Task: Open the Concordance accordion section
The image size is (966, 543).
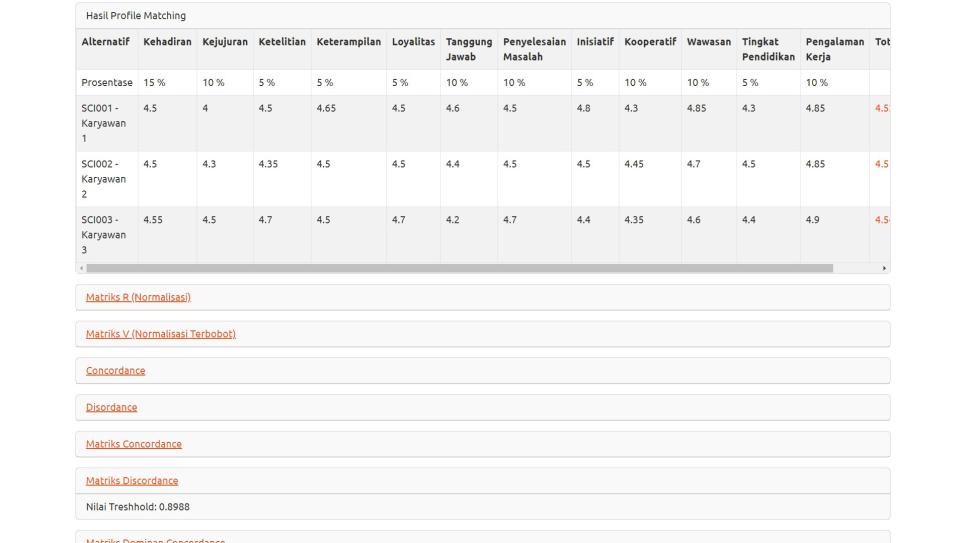Action: pos(115,371)
